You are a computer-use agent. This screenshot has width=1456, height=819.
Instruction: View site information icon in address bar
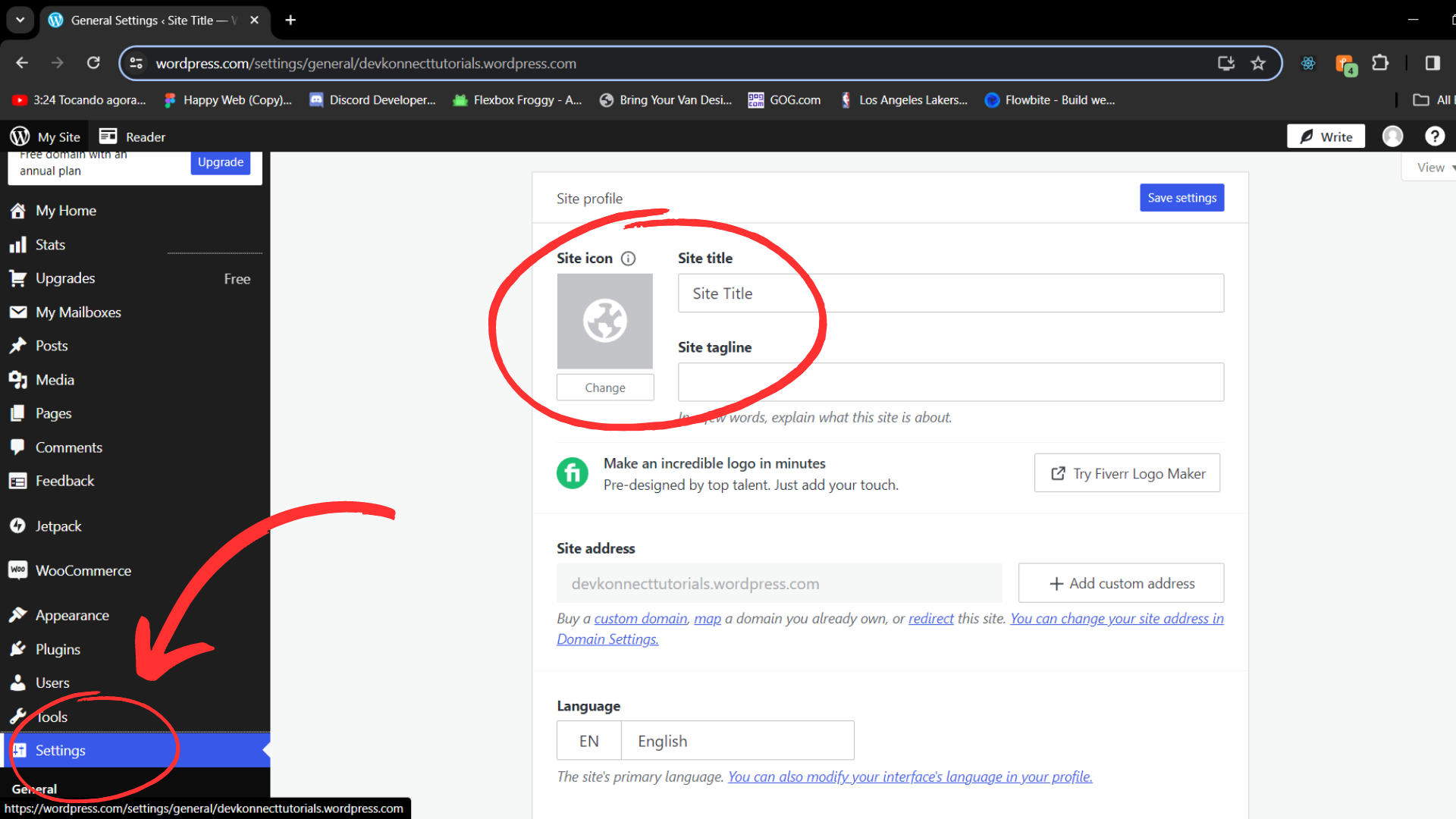(136, 63)
